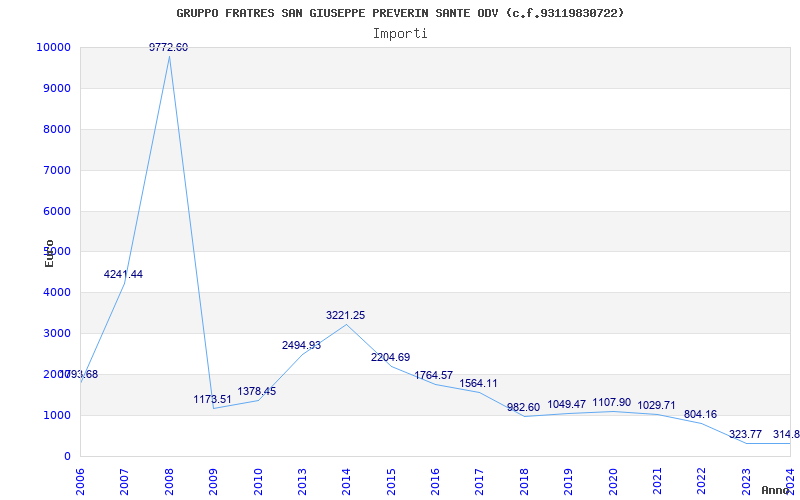This screenshot has width=800, height=500.
Task: Click the 1029.71 data label
Action: click(656, 406)
